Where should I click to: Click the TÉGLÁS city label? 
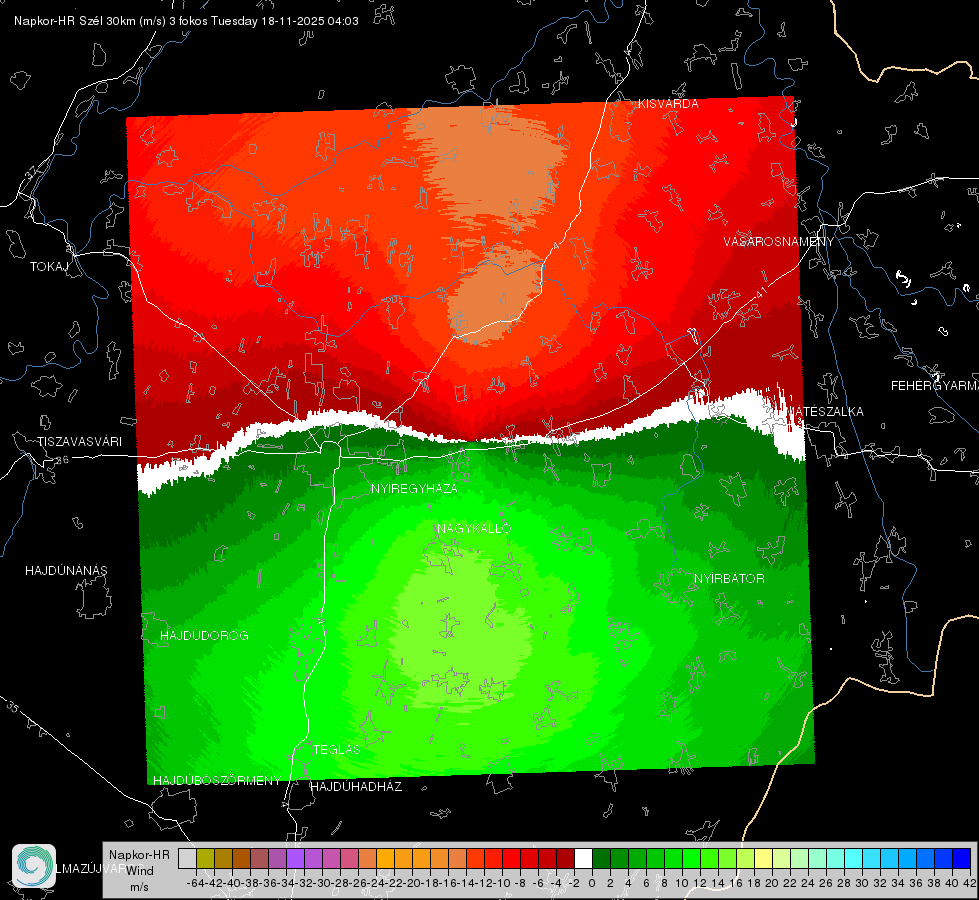pyautogui.click(x=337, y=749)
